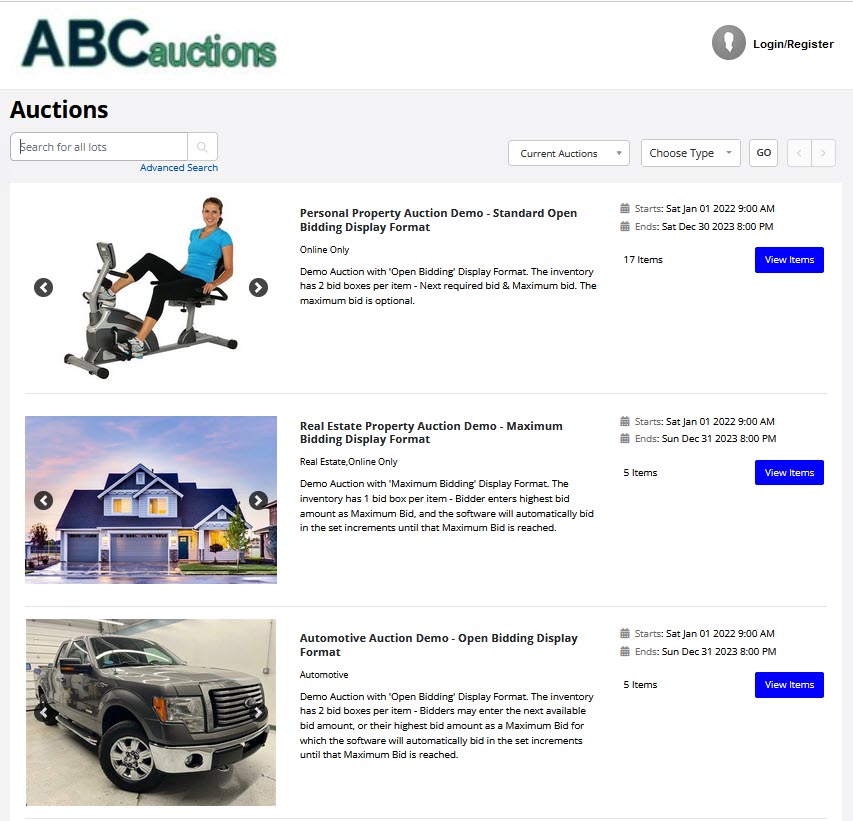Click the GO button

(763, 153)
